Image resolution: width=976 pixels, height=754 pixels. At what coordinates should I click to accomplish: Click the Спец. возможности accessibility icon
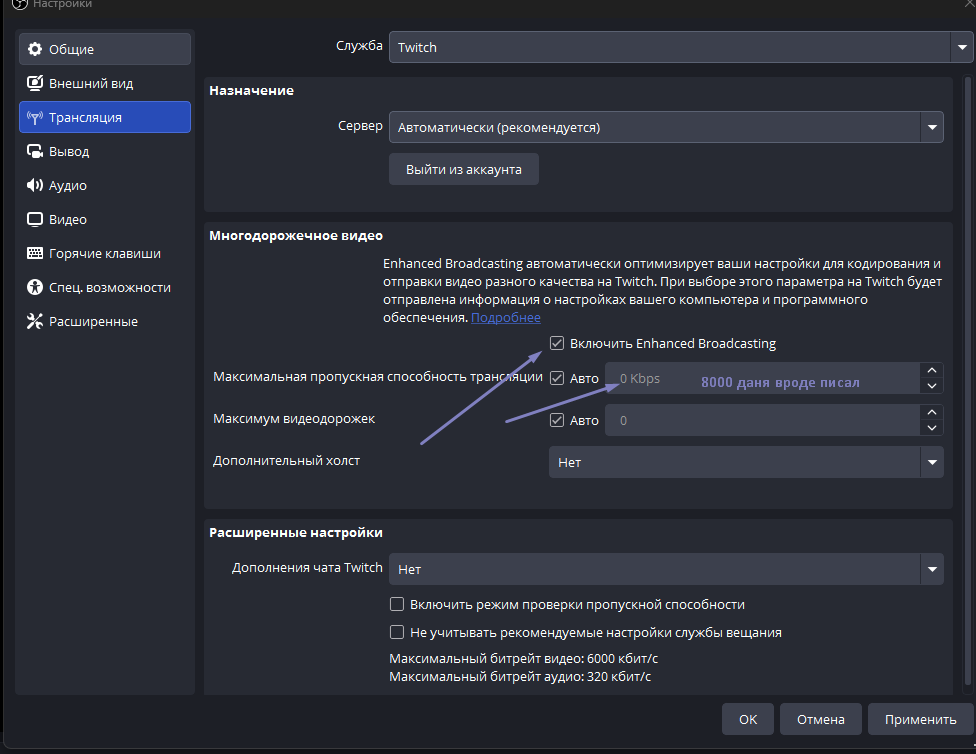coord(35,288)
